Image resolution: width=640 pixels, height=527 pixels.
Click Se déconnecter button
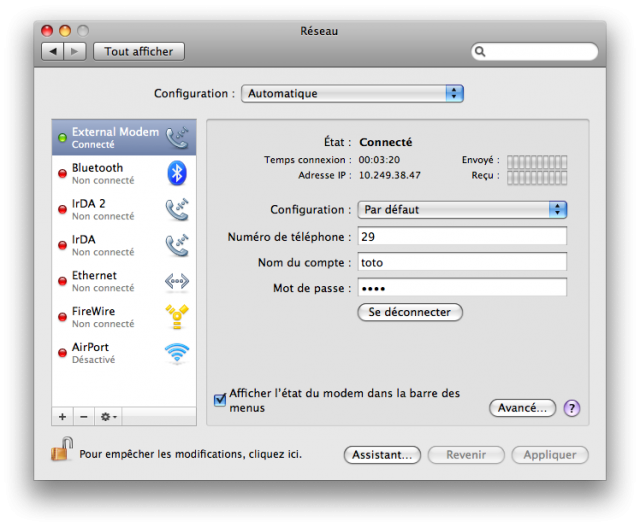pos(410,312)
